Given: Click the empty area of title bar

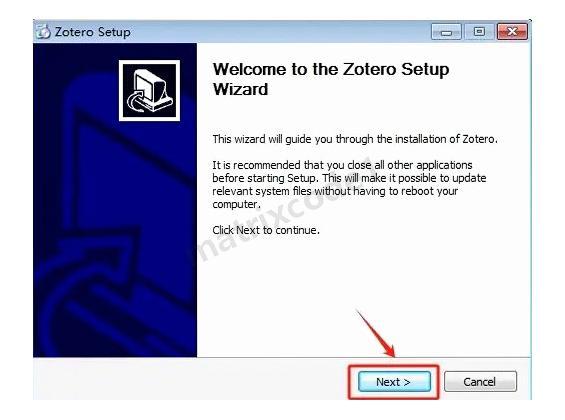Looking at the screenshot, I should [x=281, y=32].
